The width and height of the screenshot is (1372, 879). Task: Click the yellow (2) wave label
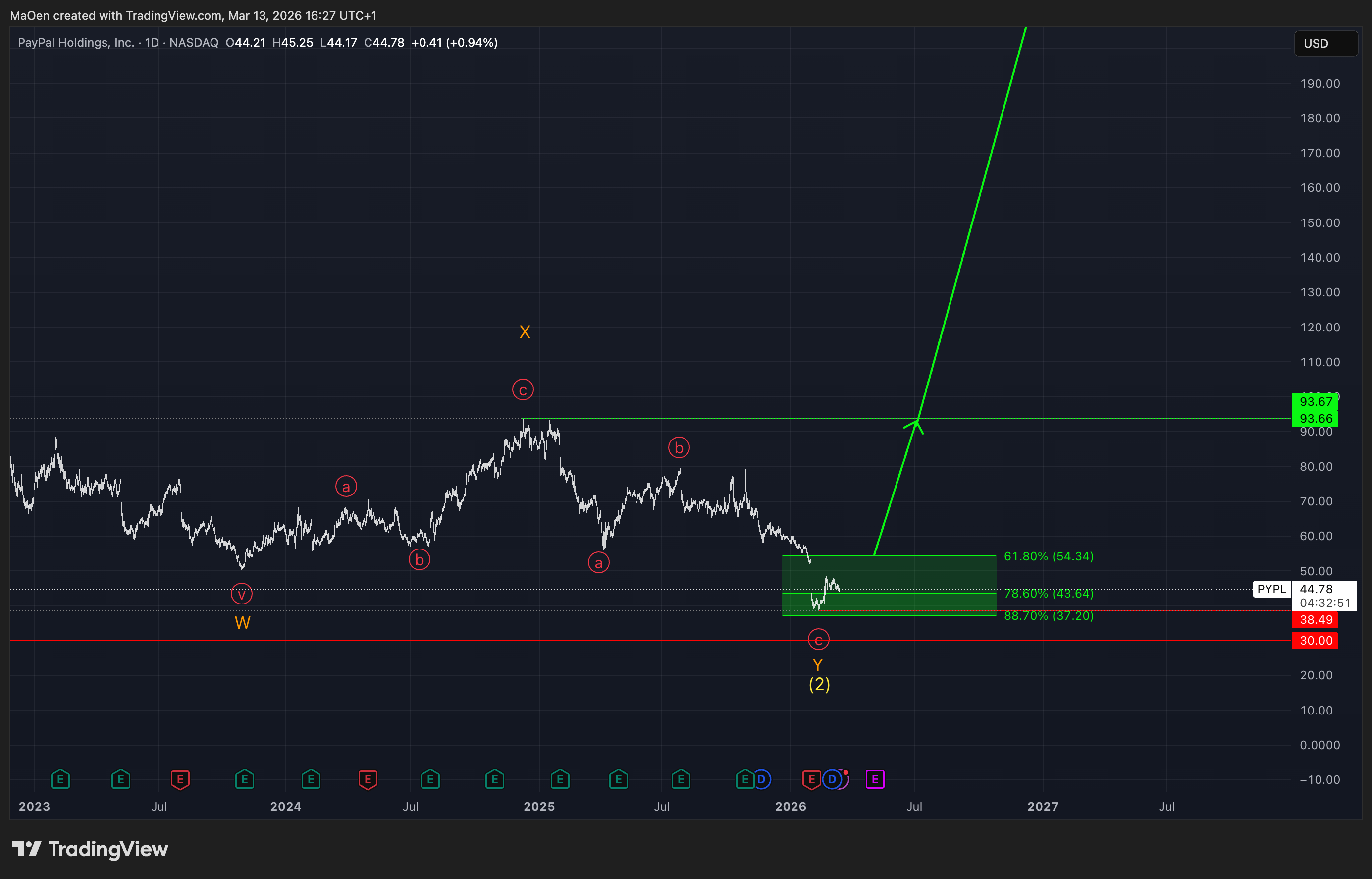819,684
